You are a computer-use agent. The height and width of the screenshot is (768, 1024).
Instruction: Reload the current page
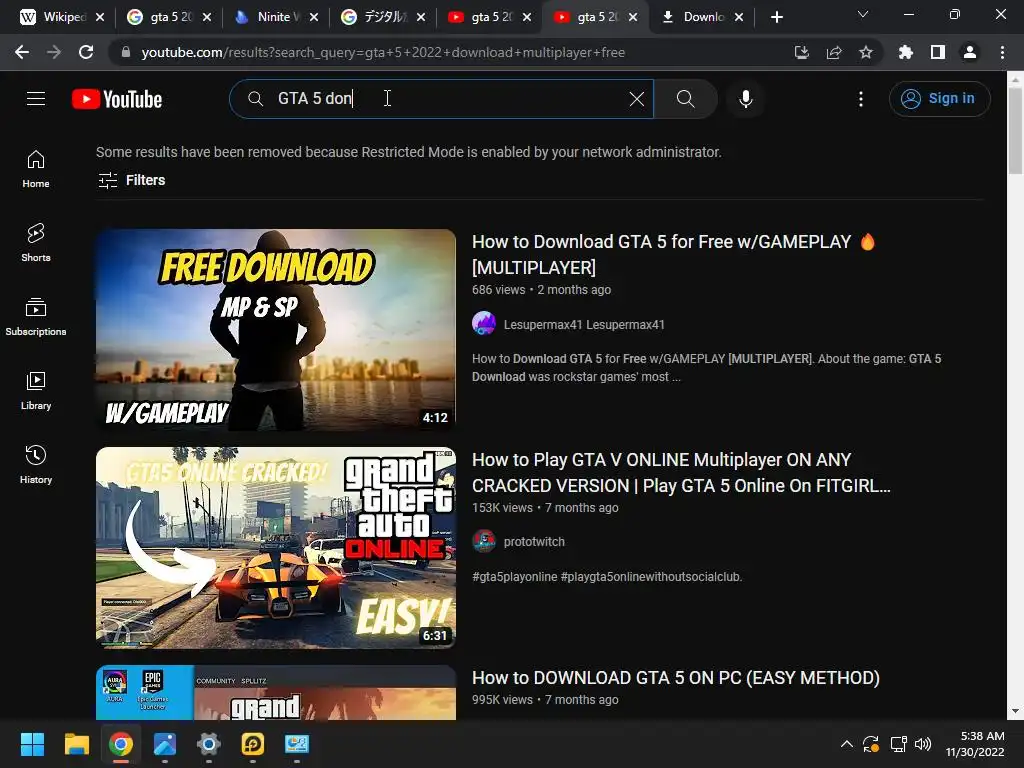(86, 52)
